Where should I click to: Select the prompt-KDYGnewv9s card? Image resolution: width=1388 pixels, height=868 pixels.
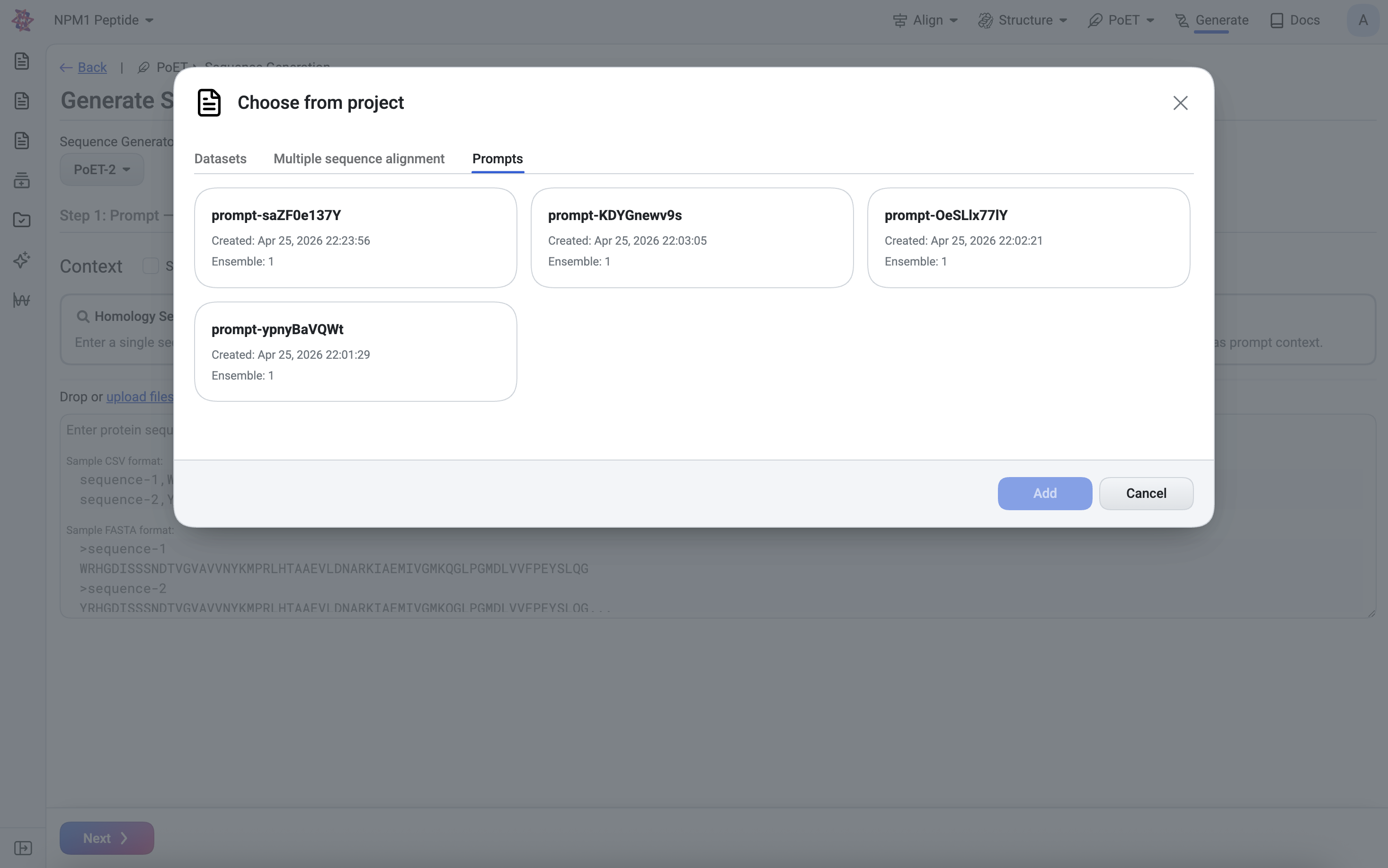692,238
